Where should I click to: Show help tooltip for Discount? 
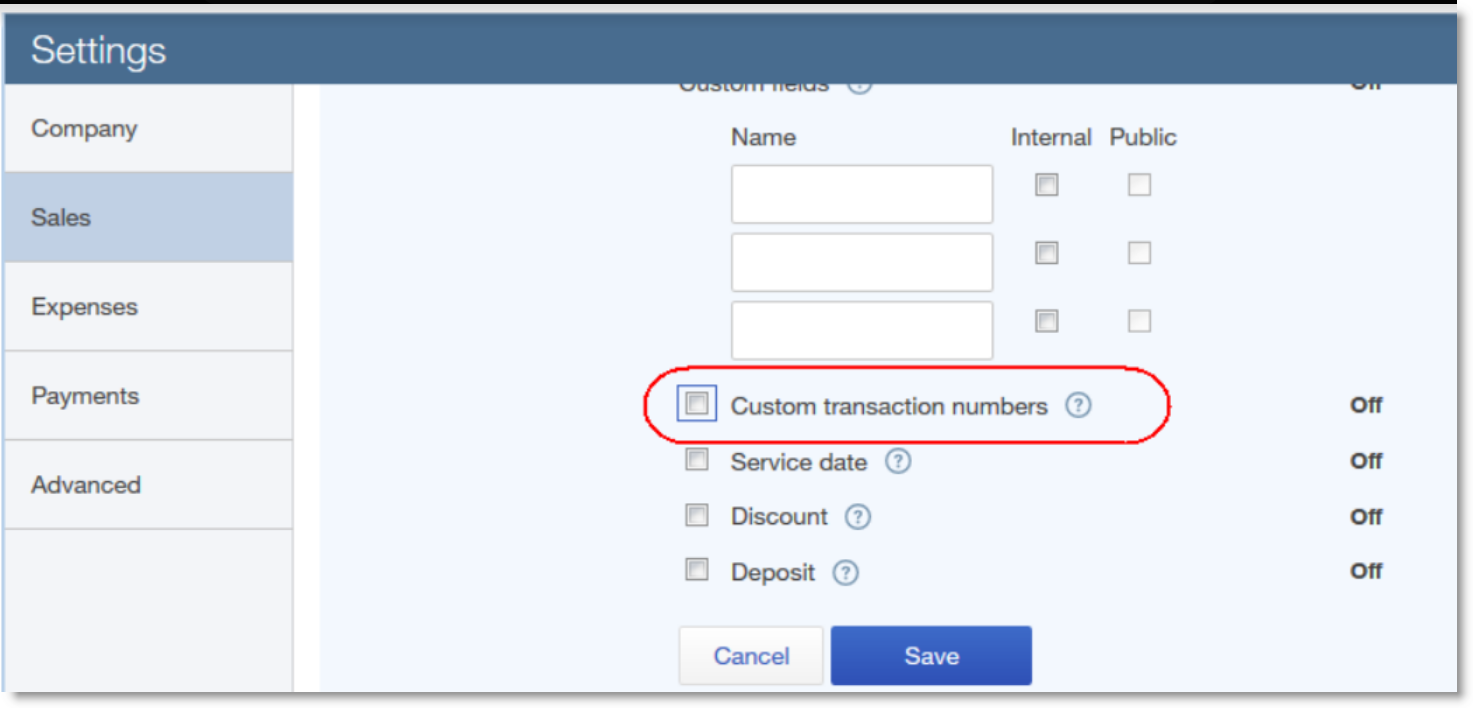click(x=857, y=517)
